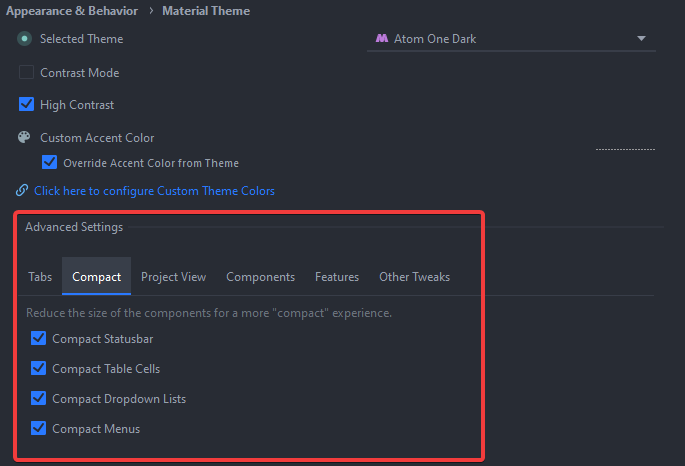Screen dimensions: 685x466
Task: Disable Compact Dropdown Lists option
Action: (x=39, y=399)
